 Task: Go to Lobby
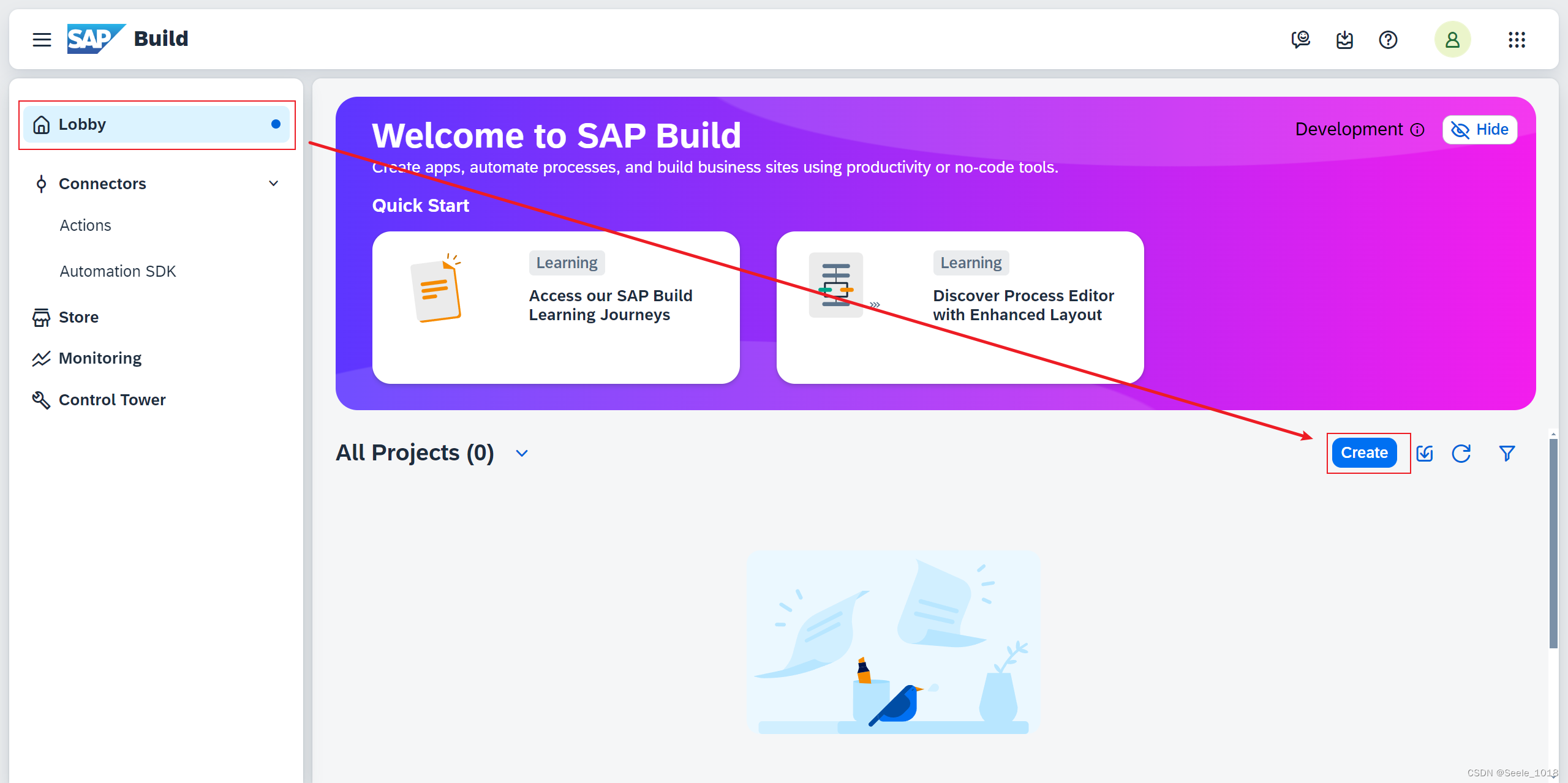click(x=157, y=124)
